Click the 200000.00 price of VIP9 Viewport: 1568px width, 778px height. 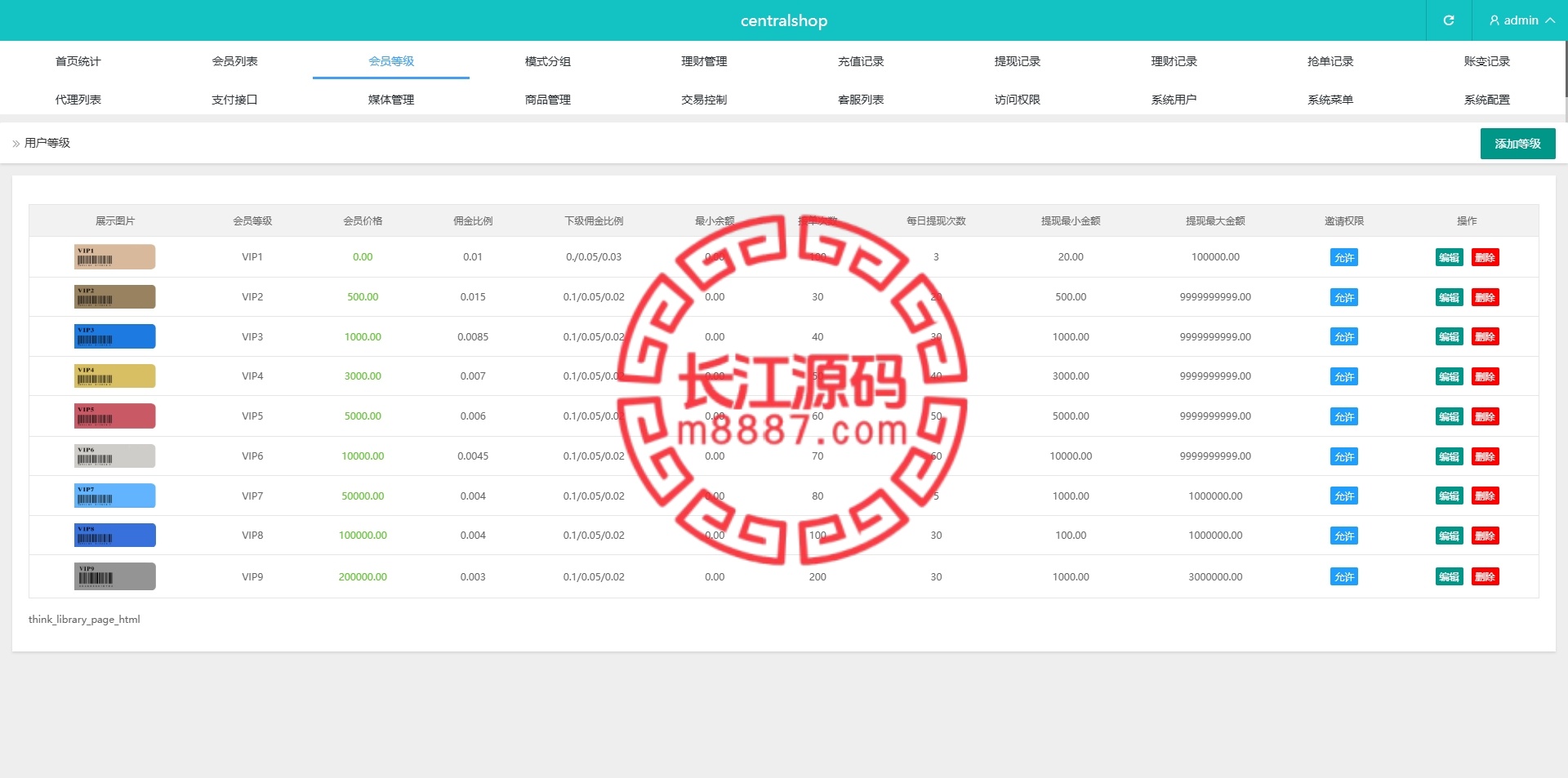click(363, 576)
